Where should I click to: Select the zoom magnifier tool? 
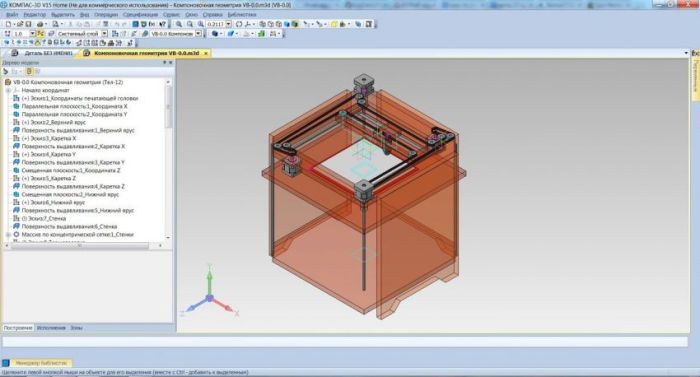tap(178, 24)
